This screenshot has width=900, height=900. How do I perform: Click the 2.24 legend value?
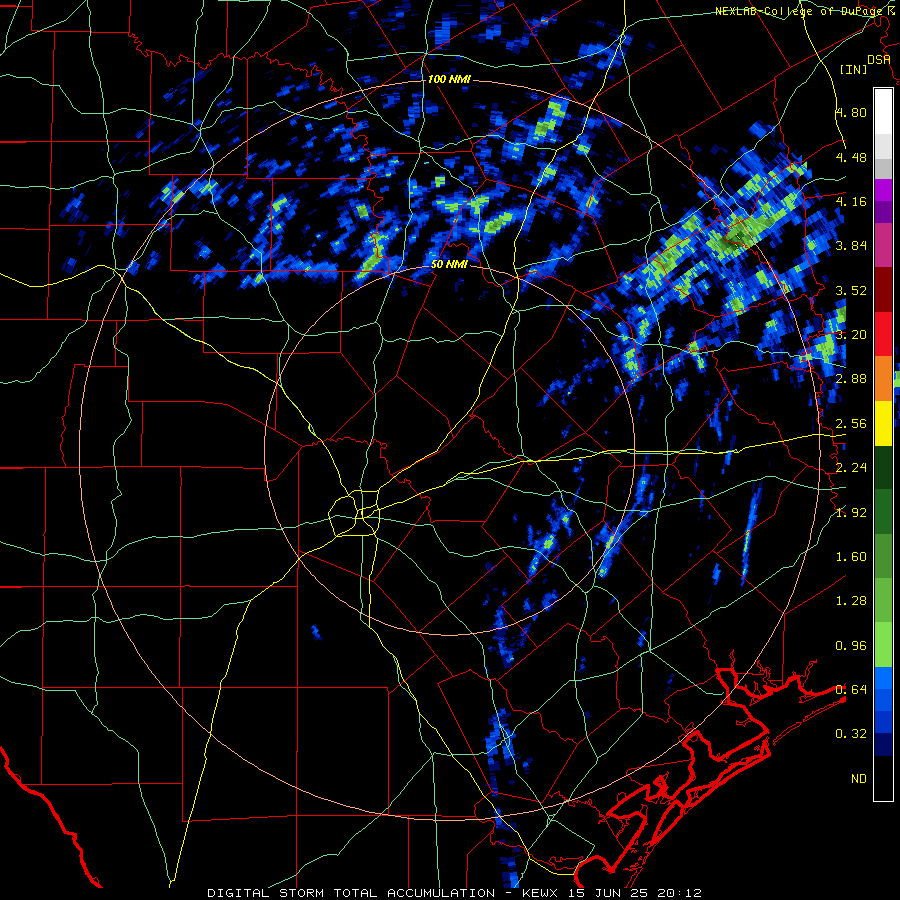click(x=851, y=468)
